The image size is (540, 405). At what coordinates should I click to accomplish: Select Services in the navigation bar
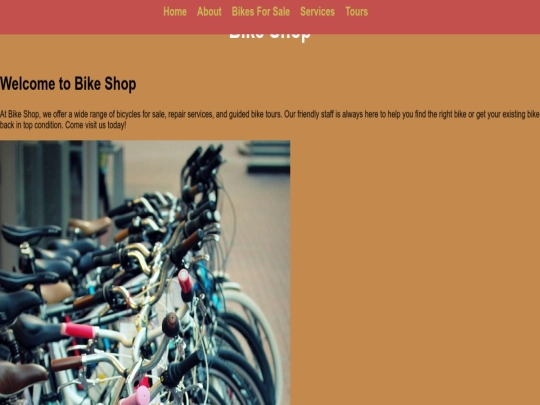tap(318, 12)
